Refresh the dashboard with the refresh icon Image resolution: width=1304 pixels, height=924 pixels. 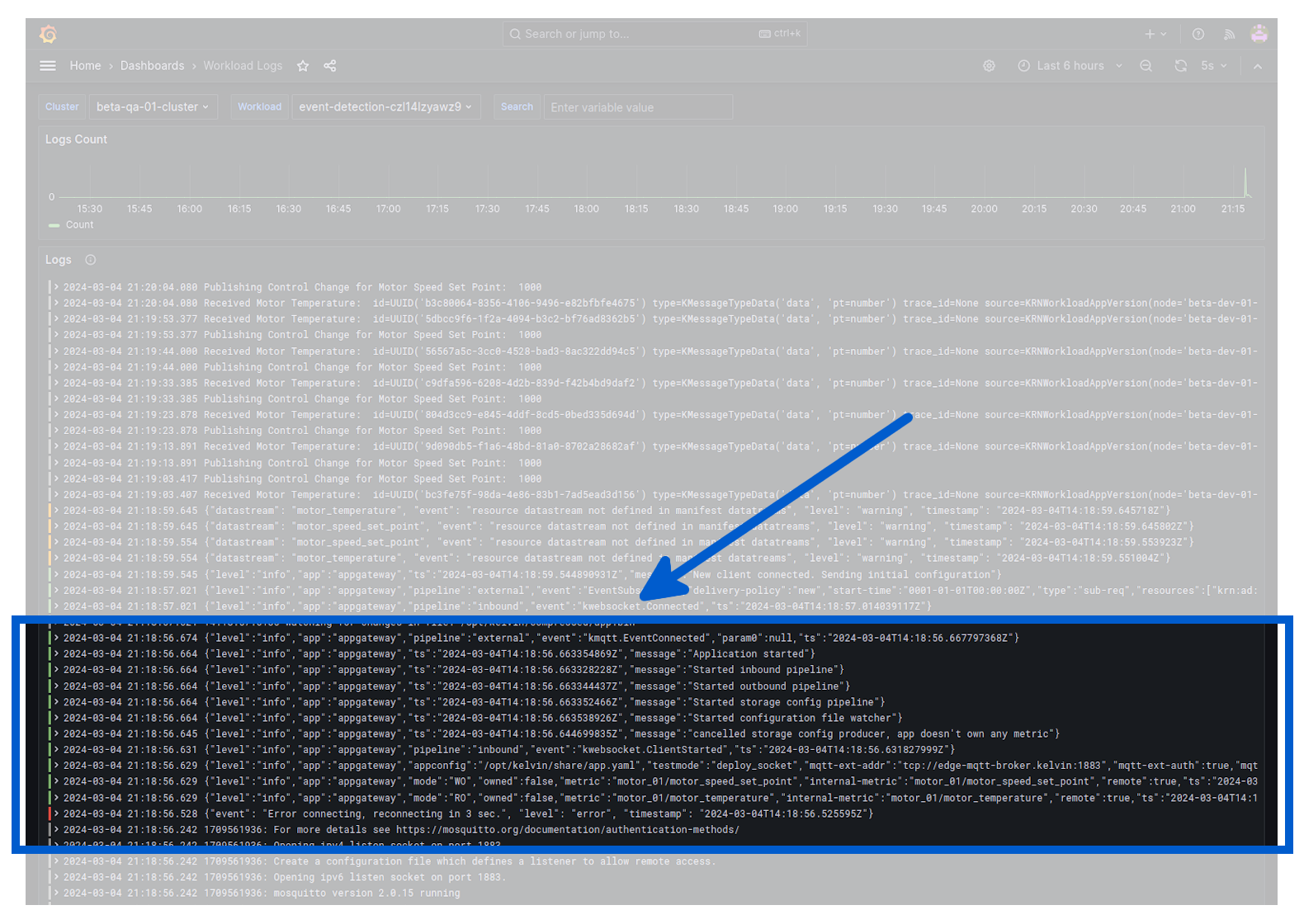click(x=1180, y=66)
